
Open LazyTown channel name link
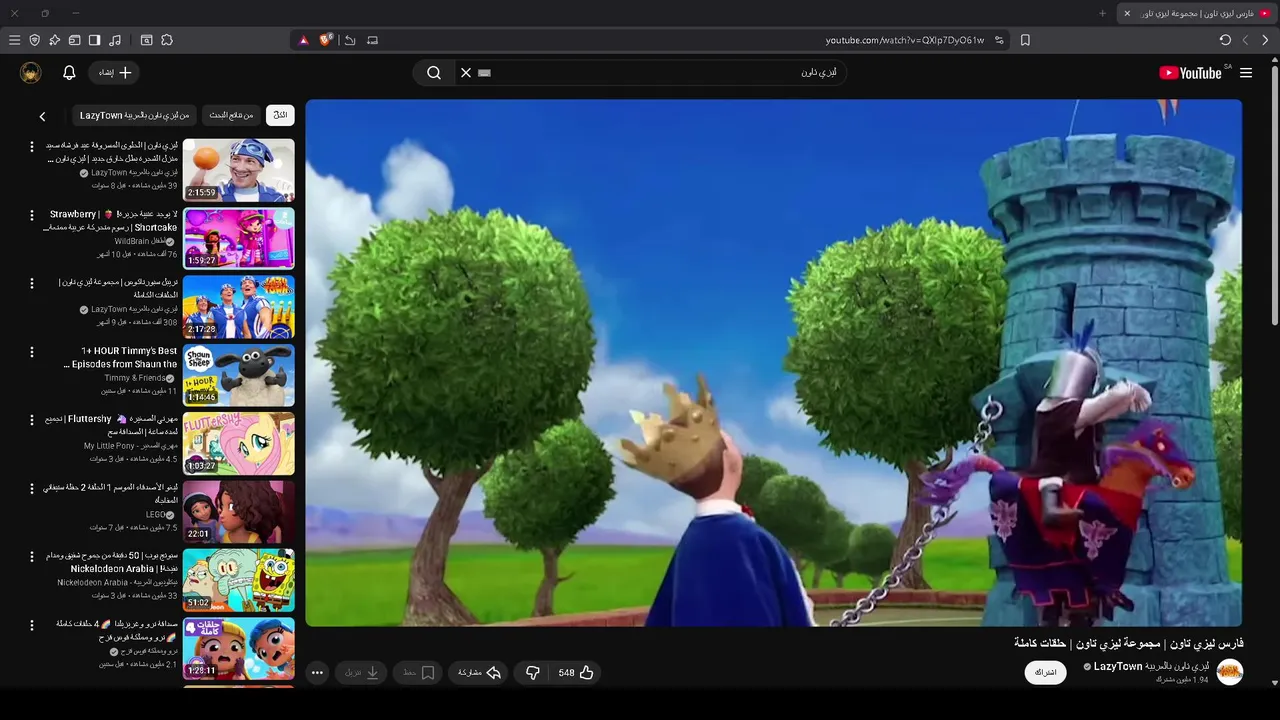click(1151, 666)
